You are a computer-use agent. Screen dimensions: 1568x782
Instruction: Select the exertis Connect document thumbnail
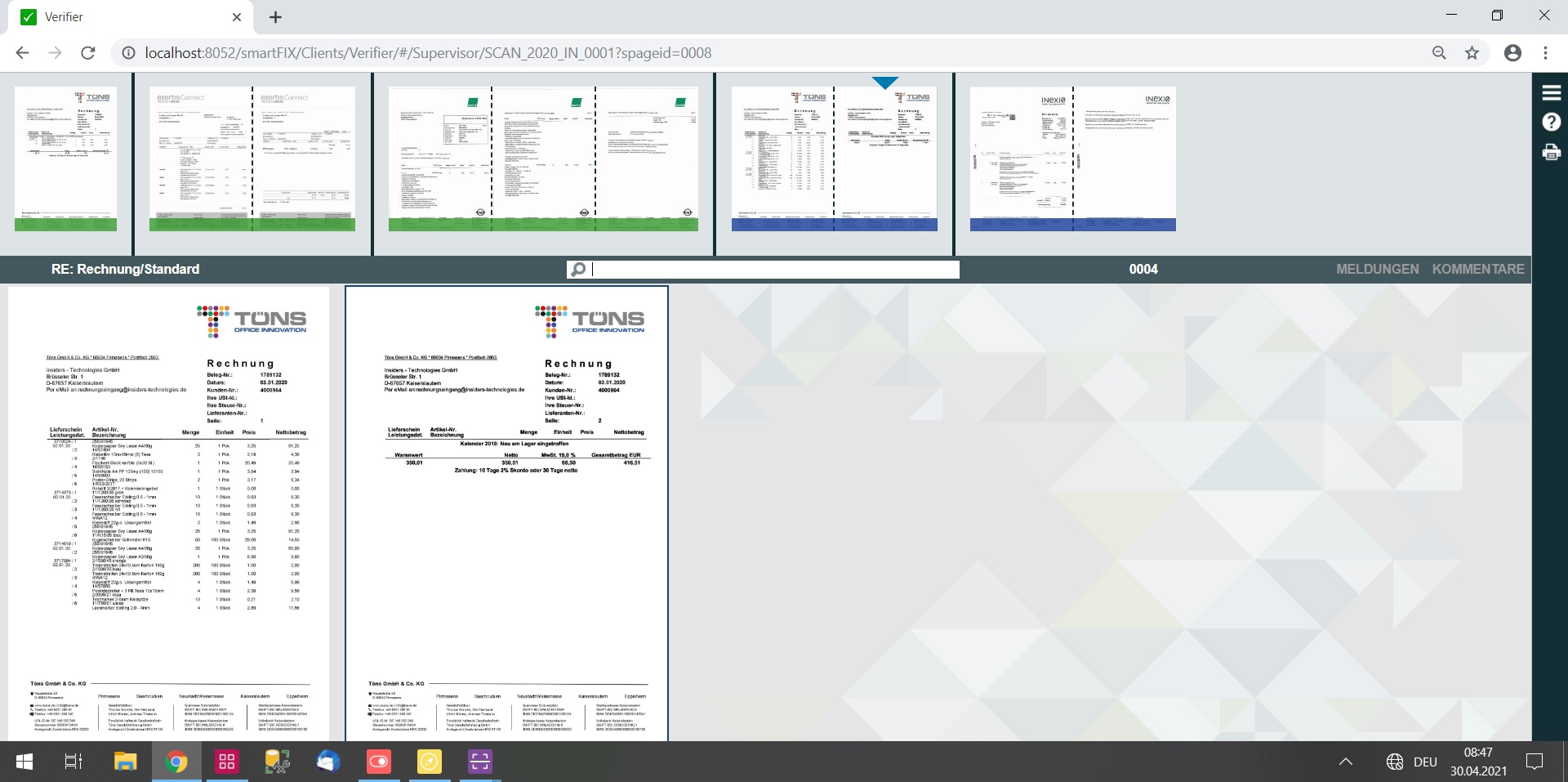coord(252,159)
